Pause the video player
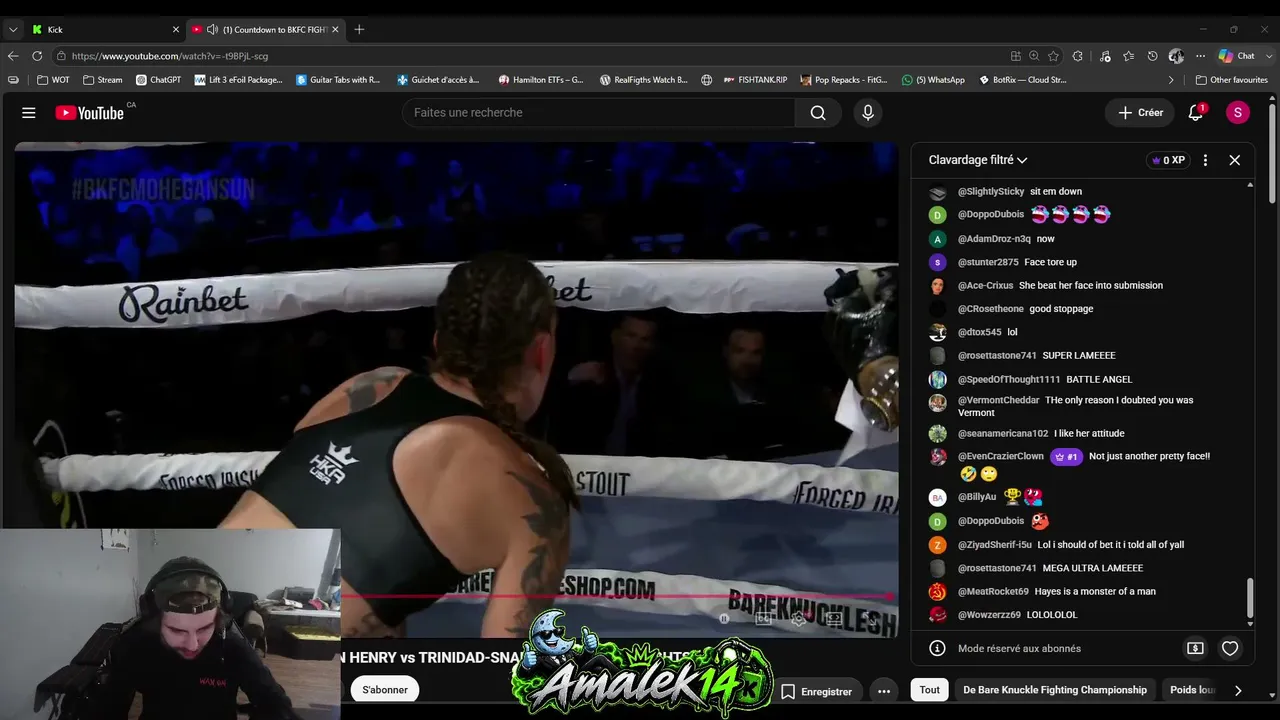The width and height of the screenshot is (1280, 720). [724, 619]
